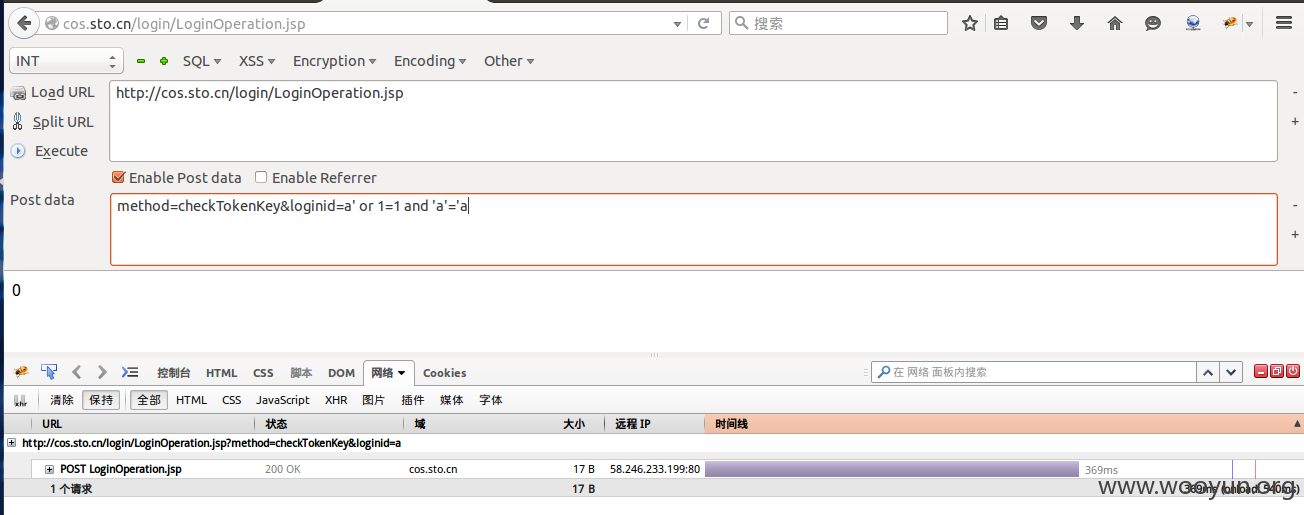Image resolution: width=1304 pixels, height=515 pixels.
Task: Bookmark this page with the star icon
Action: [970, 23]
